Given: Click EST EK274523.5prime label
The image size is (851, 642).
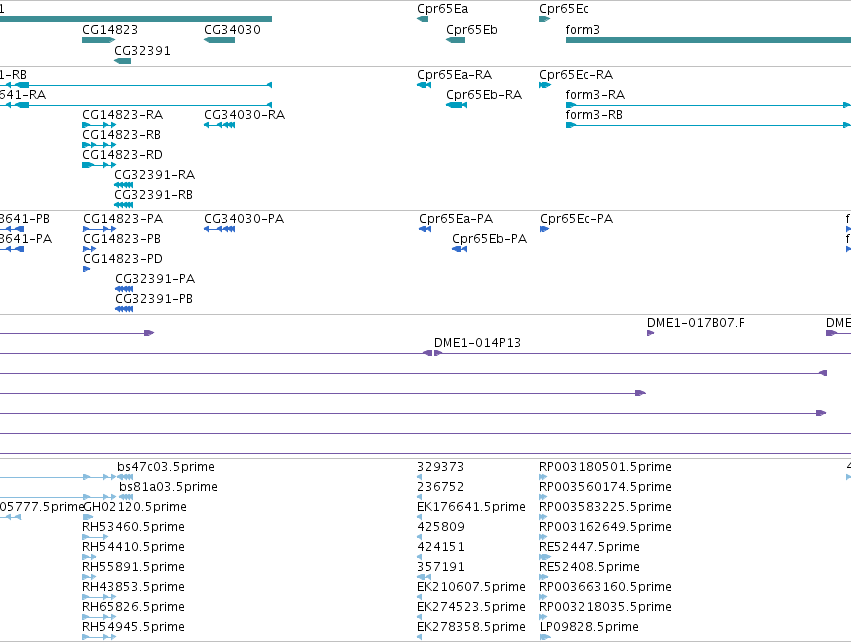Looking at the screenshot, I should (472, 607).
